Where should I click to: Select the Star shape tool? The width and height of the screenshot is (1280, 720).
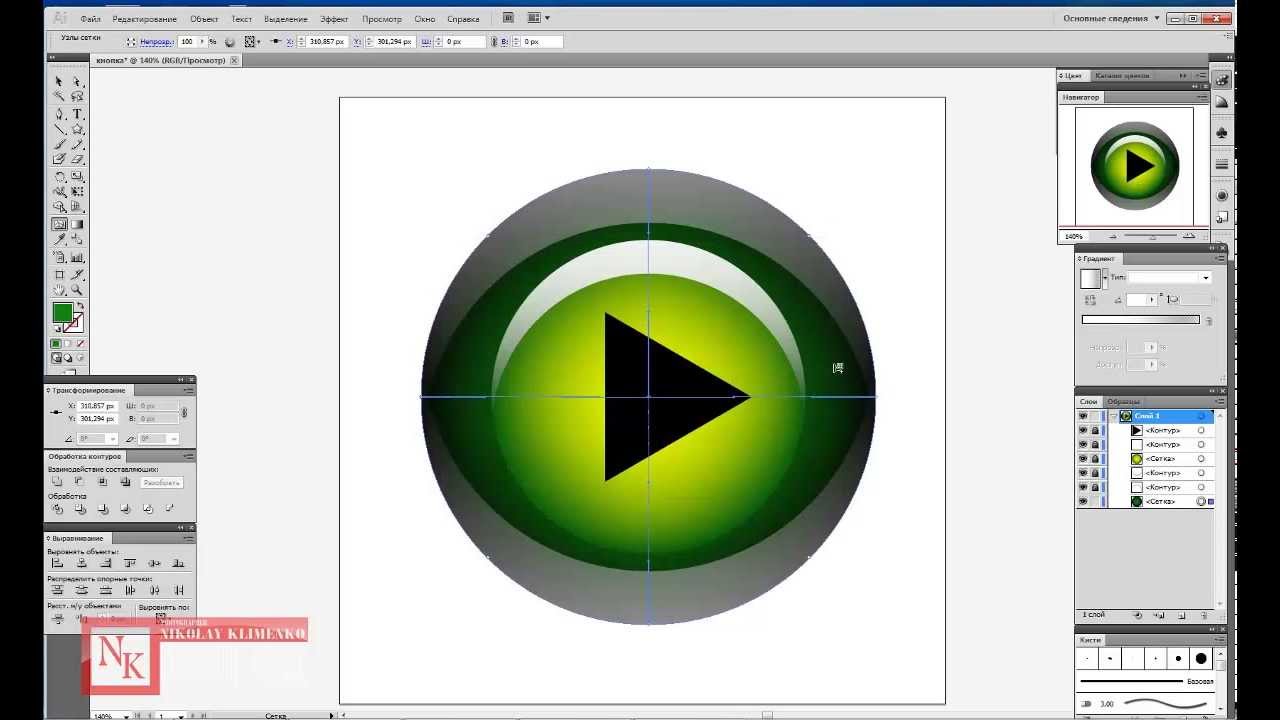77,128
